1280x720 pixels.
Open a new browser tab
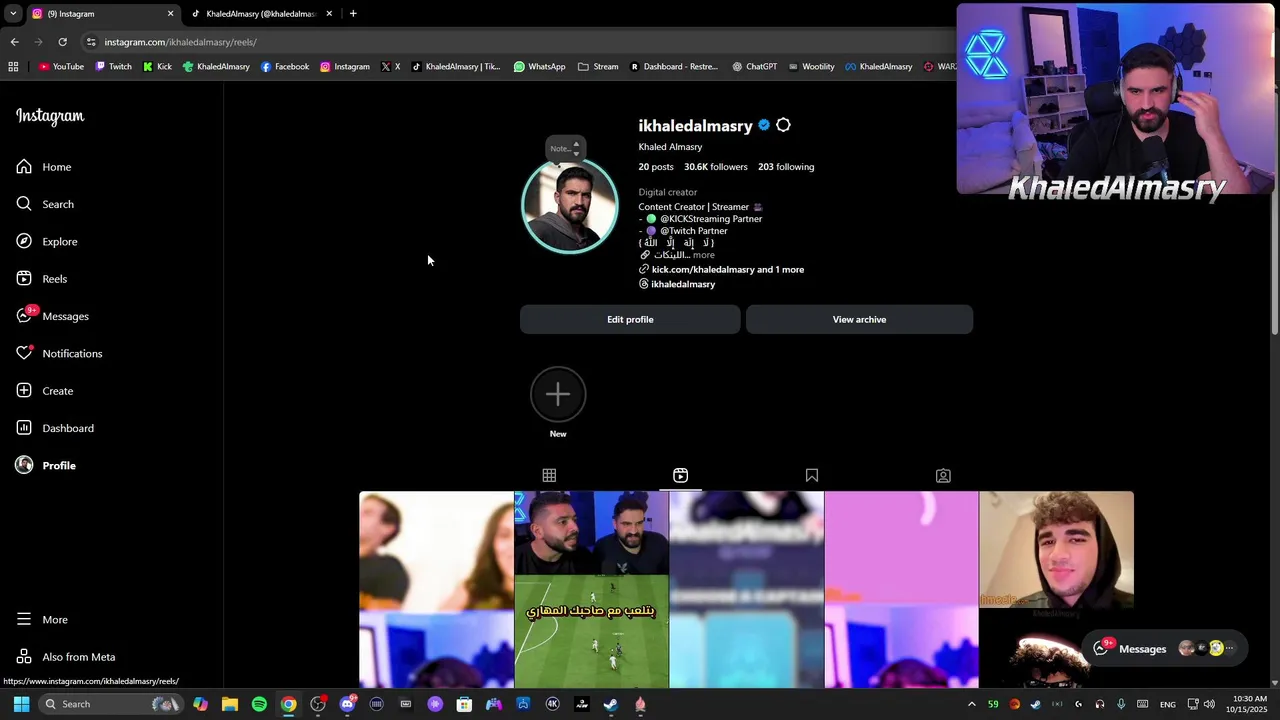(x=353, y=14)
